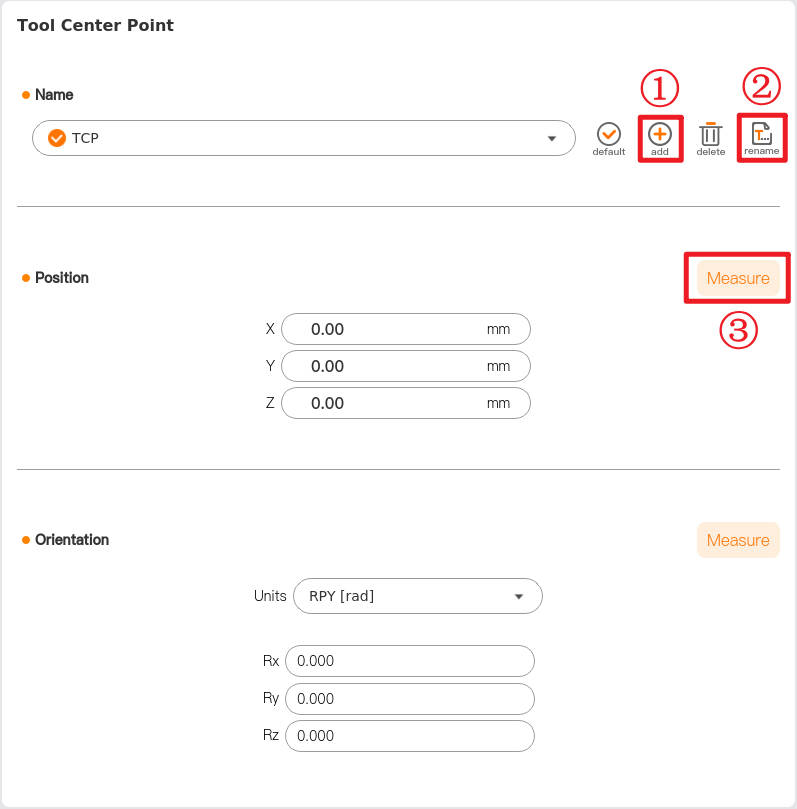Click the X position input field
This screenshot has width=797, height=809.
(405, 329)
